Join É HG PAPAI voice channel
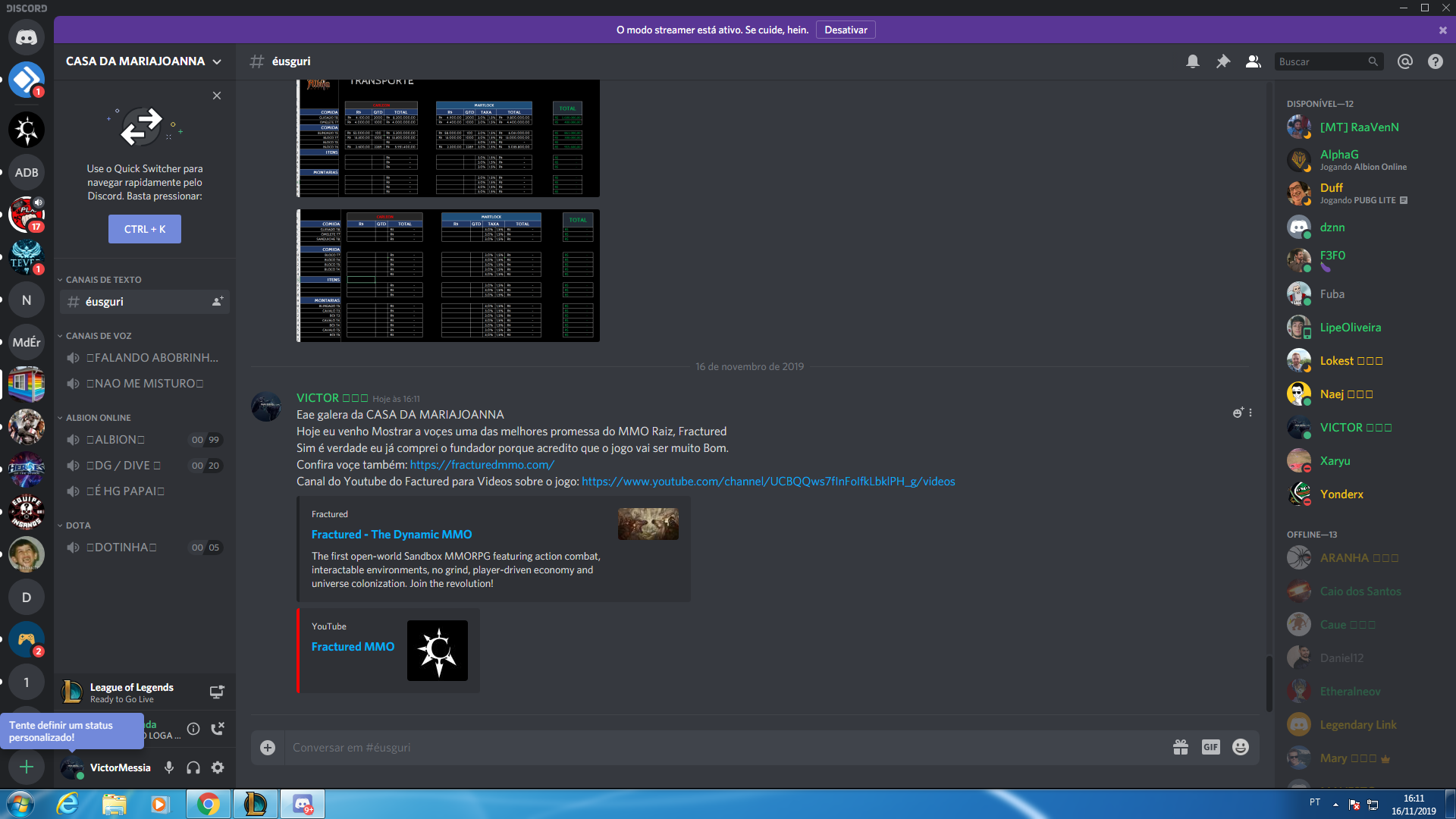 point(144,491)
